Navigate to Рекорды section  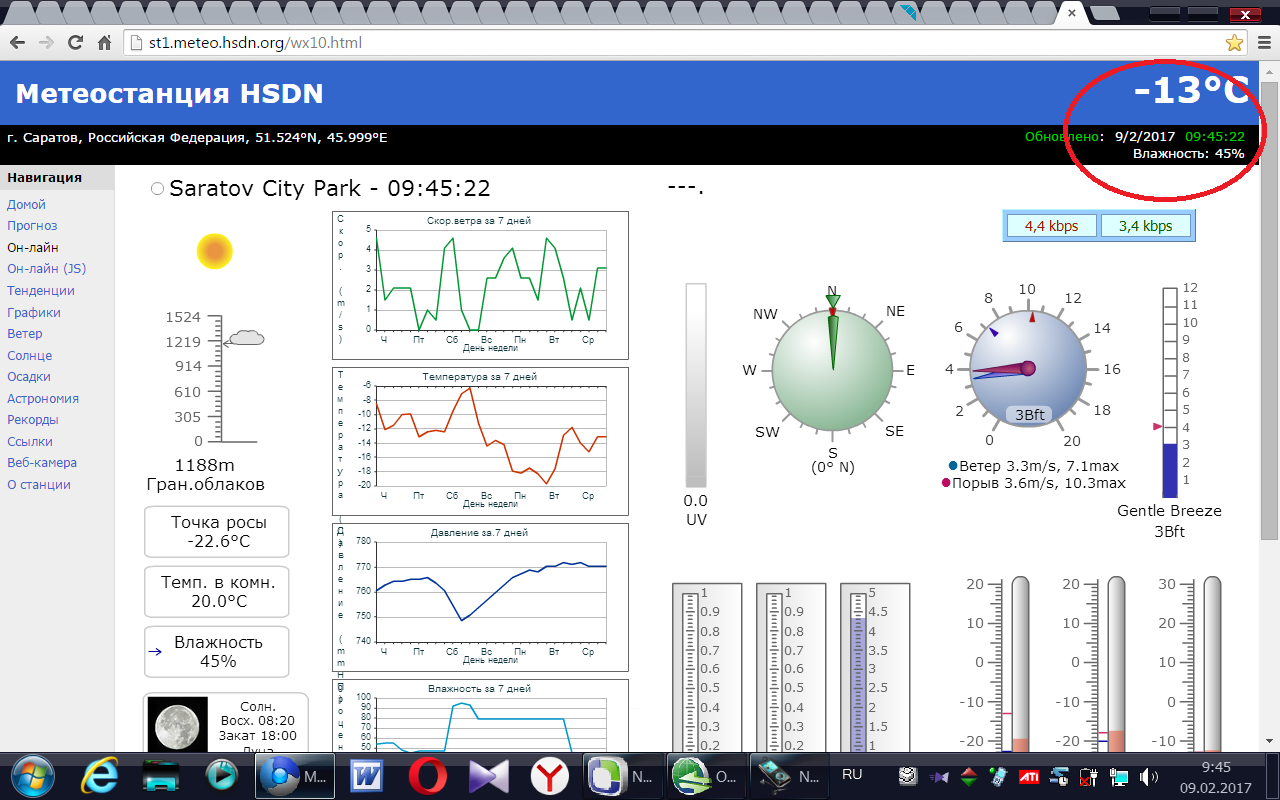33,420
